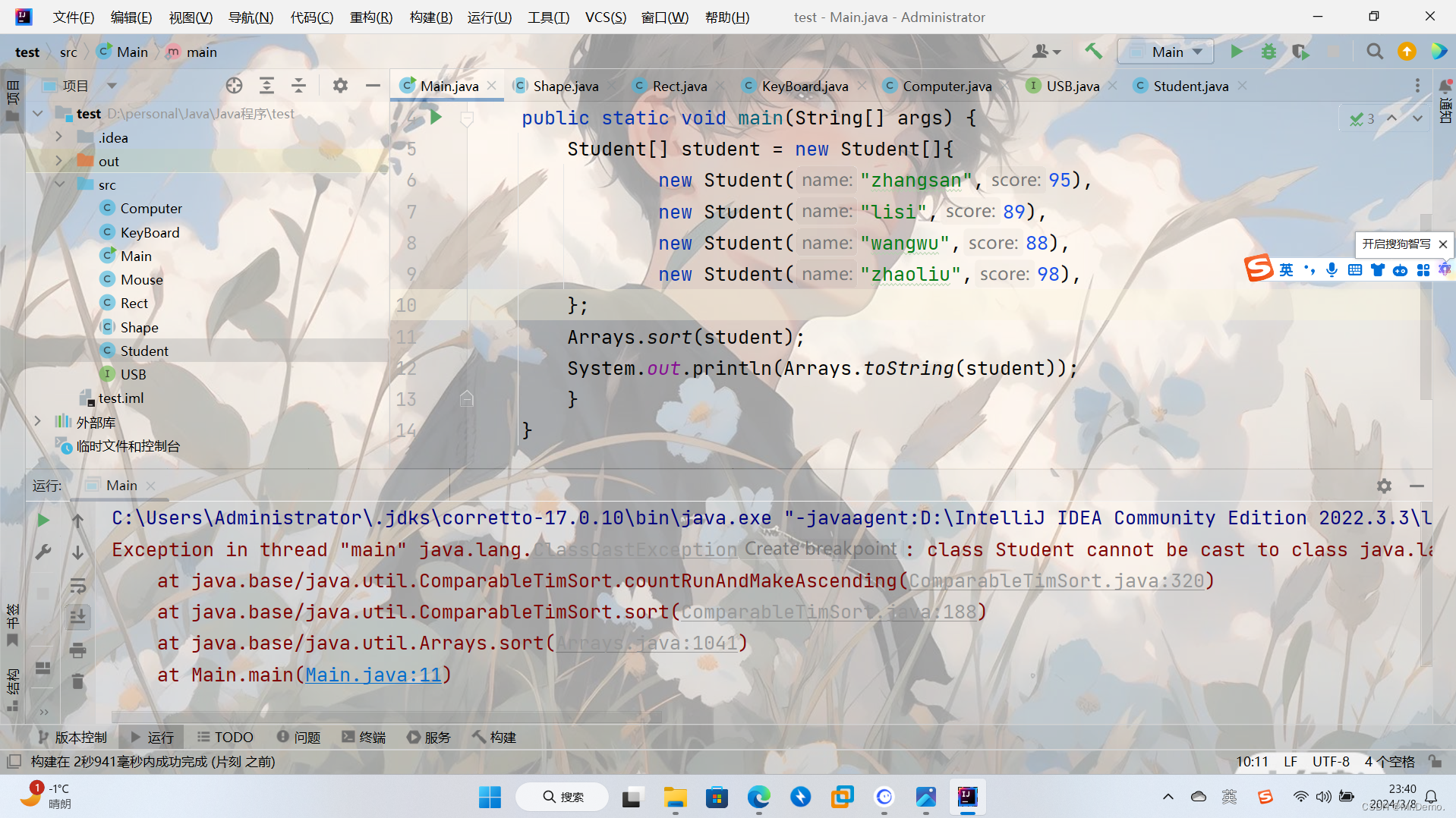Open Search Everywhere magnifier
Image resolution: width=1456 pixels, height=818 pixels.
click(x=1374, y=52)
